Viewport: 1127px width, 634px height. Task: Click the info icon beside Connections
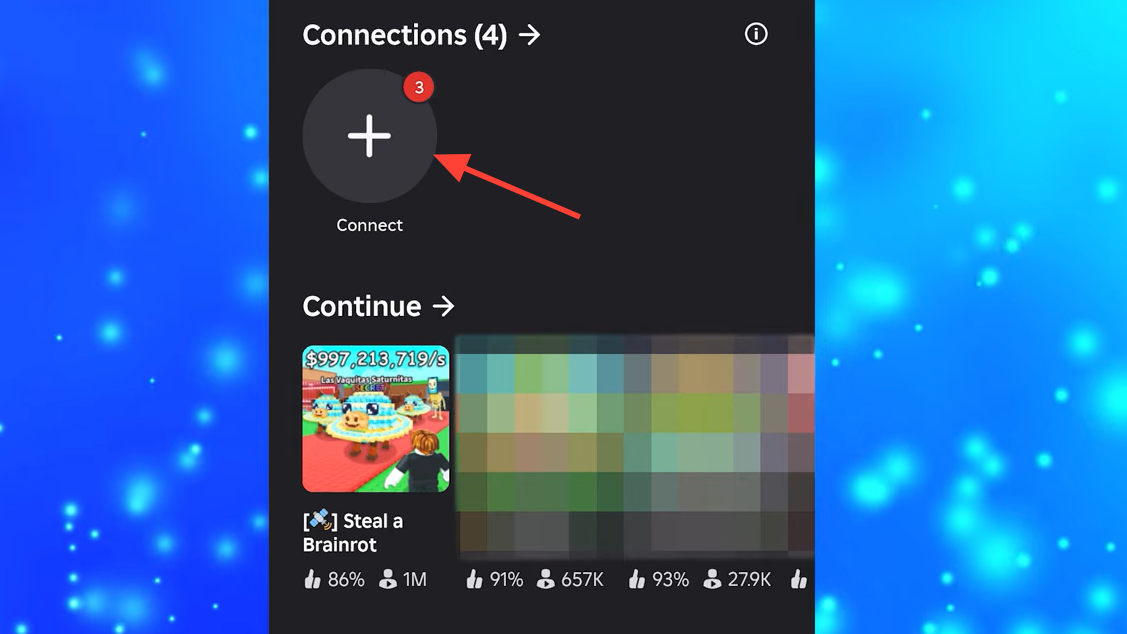[x=755, y=34]
